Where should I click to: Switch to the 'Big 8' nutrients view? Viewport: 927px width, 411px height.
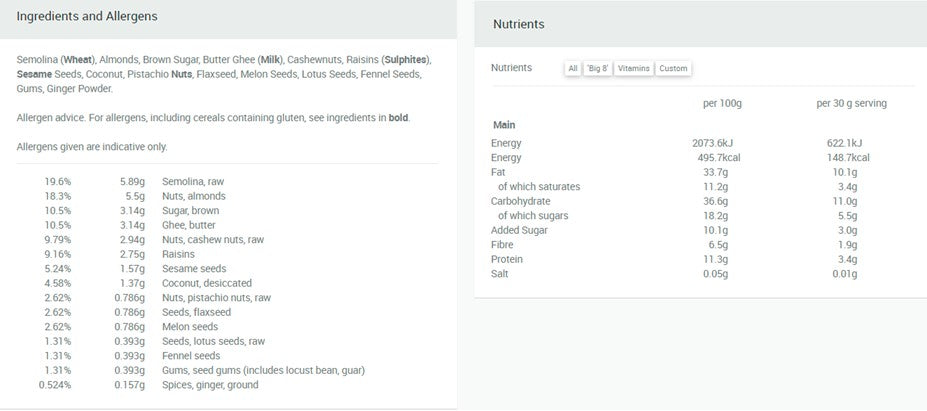click(597, 69)
